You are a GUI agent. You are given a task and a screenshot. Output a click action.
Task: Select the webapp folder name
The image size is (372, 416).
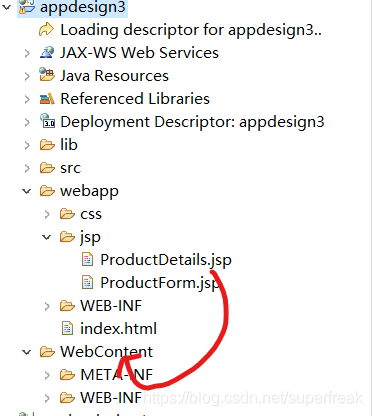(89, 192)
